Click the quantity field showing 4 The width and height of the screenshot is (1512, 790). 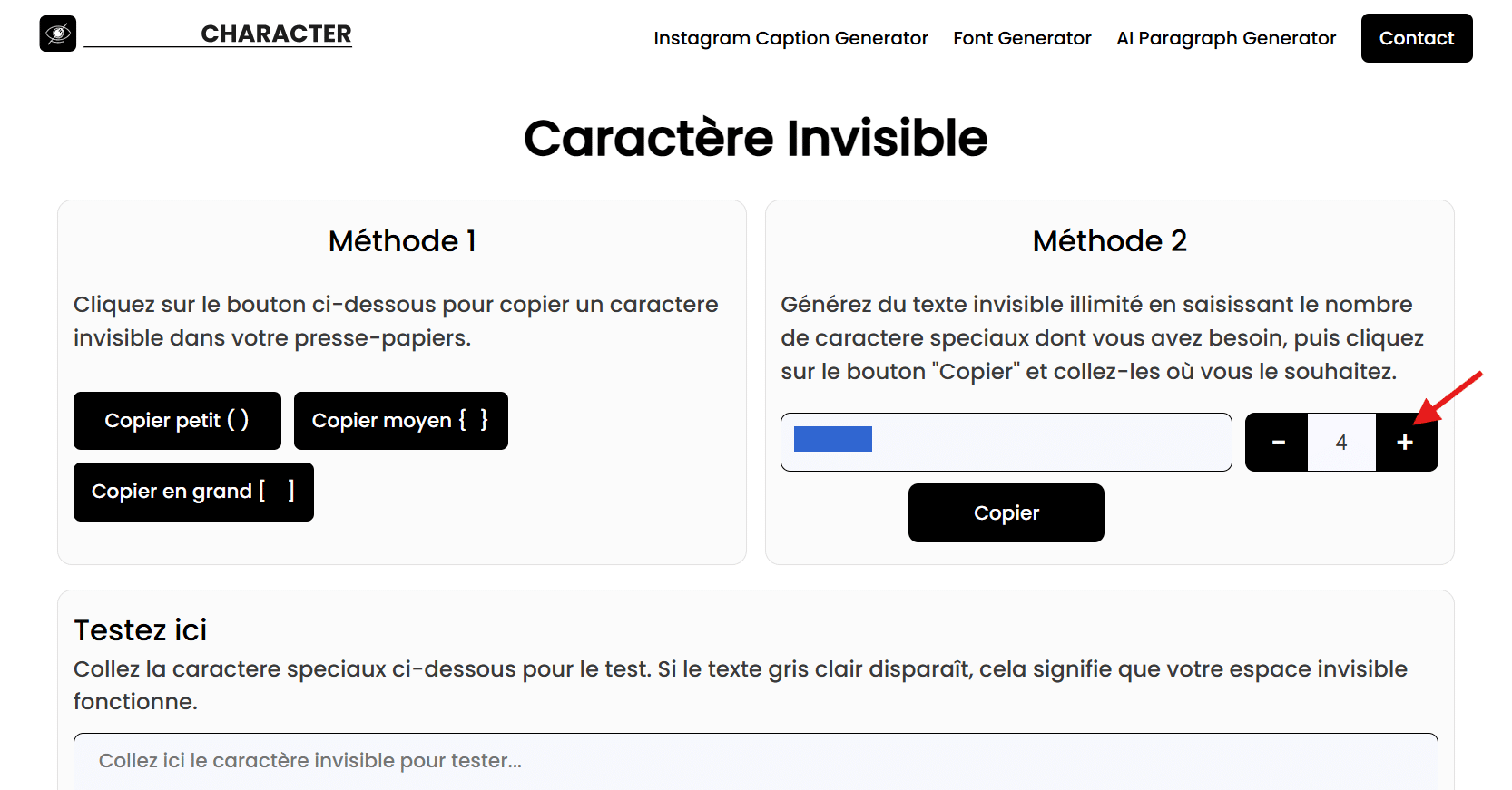click(1340, 442)
